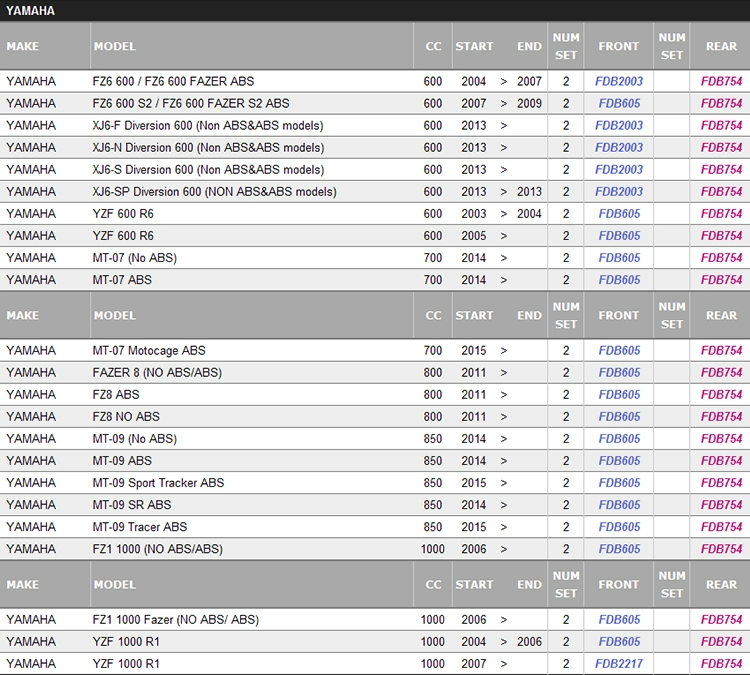Open front FDB605 for FAZER 8

tap(619, 372)
